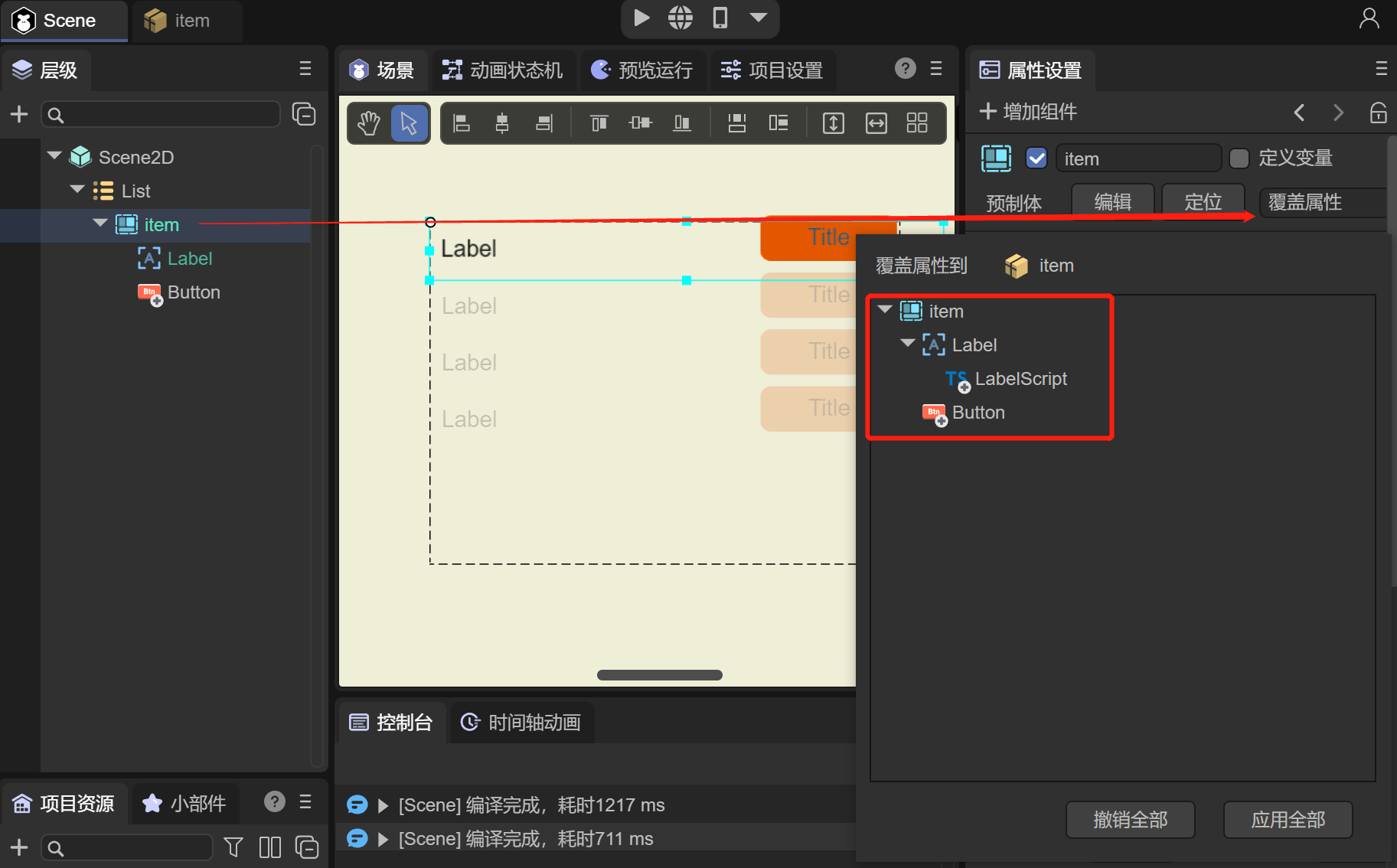Select the arrow selection tool

click(409, 123)
